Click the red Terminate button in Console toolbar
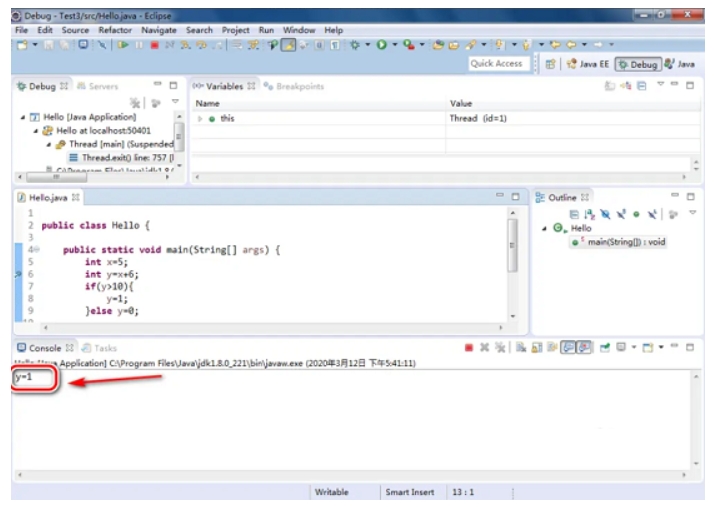Image resolution: width=714 pixels, height=507 pixels. (x=470, y=348)
